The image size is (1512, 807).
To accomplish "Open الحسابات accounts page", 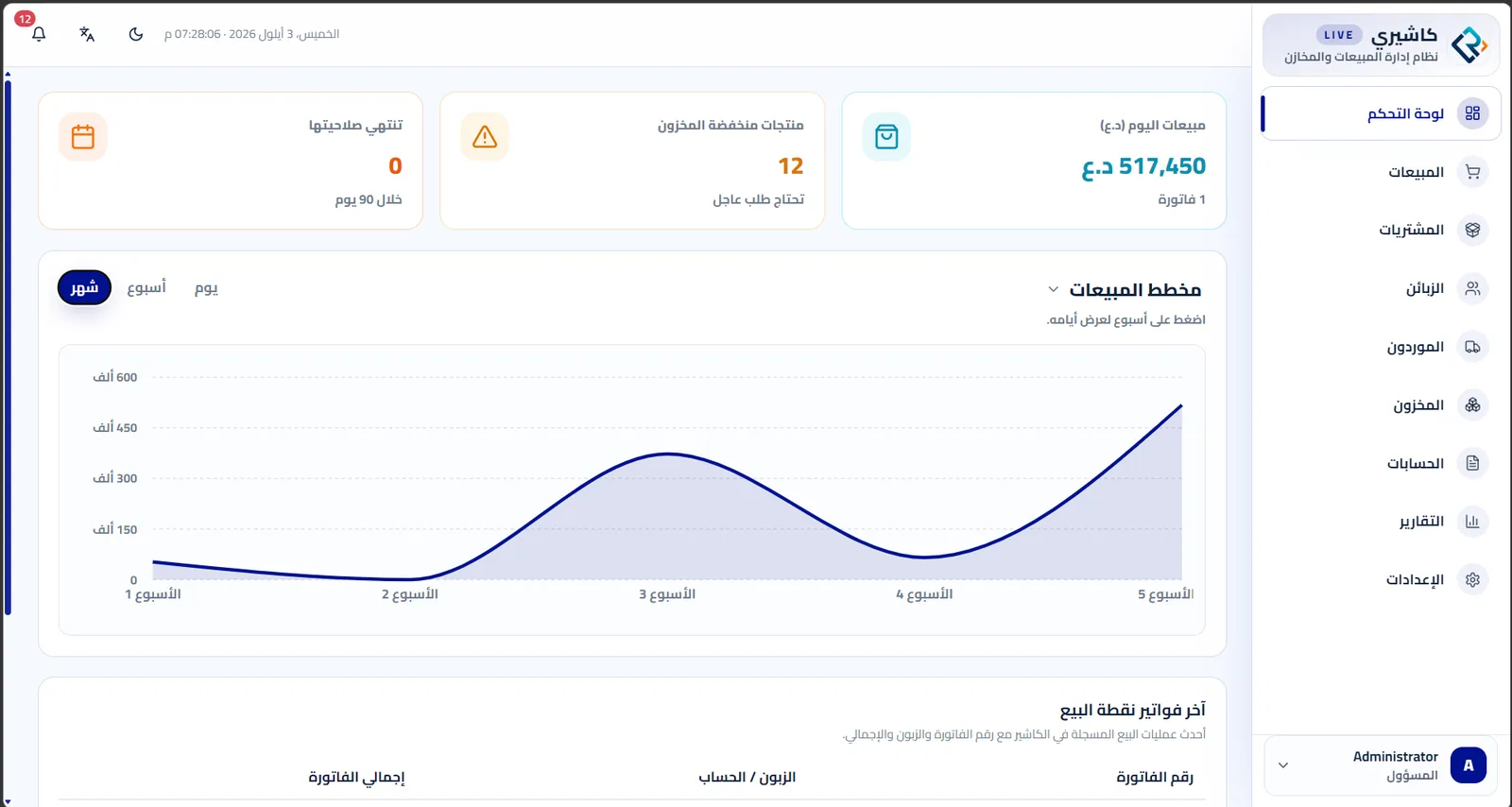I will coord(1381,463).
